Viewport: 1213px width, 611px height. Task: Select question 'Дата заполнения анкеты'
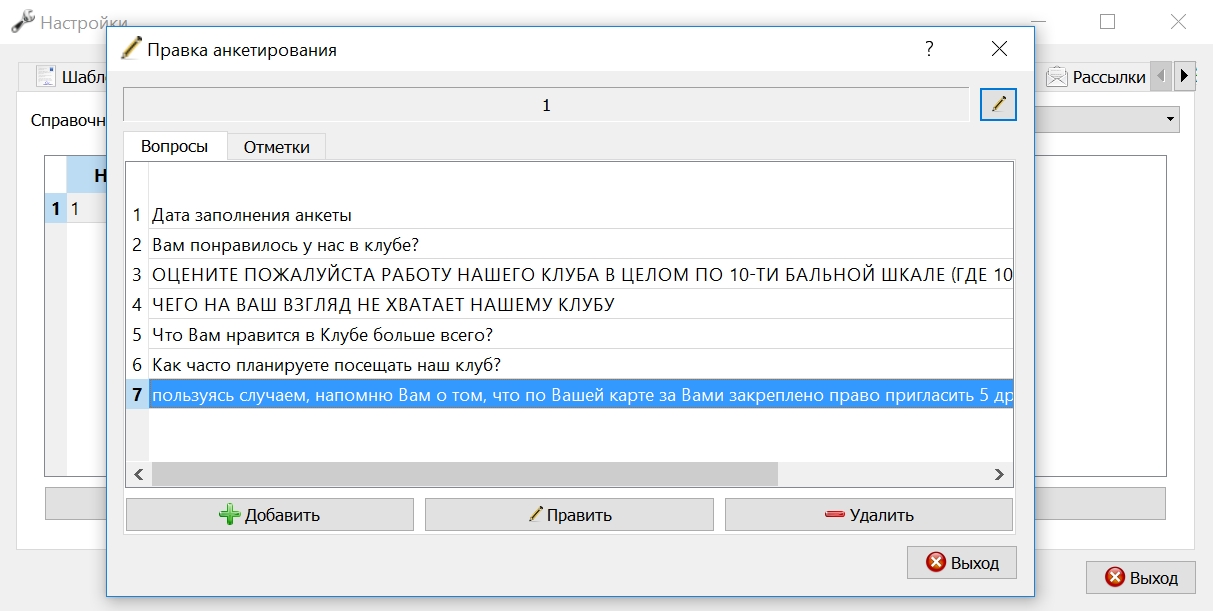coord(581,215)
